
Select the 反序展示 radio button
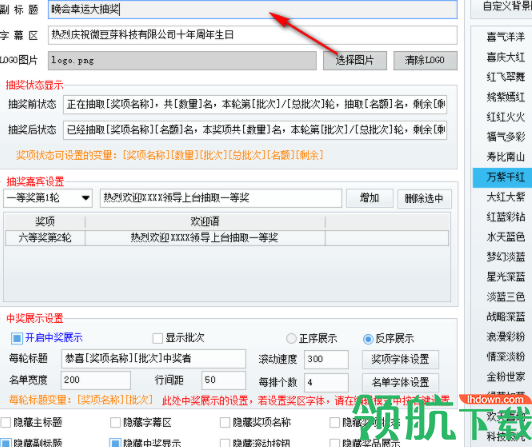click(x=368, y=339)
